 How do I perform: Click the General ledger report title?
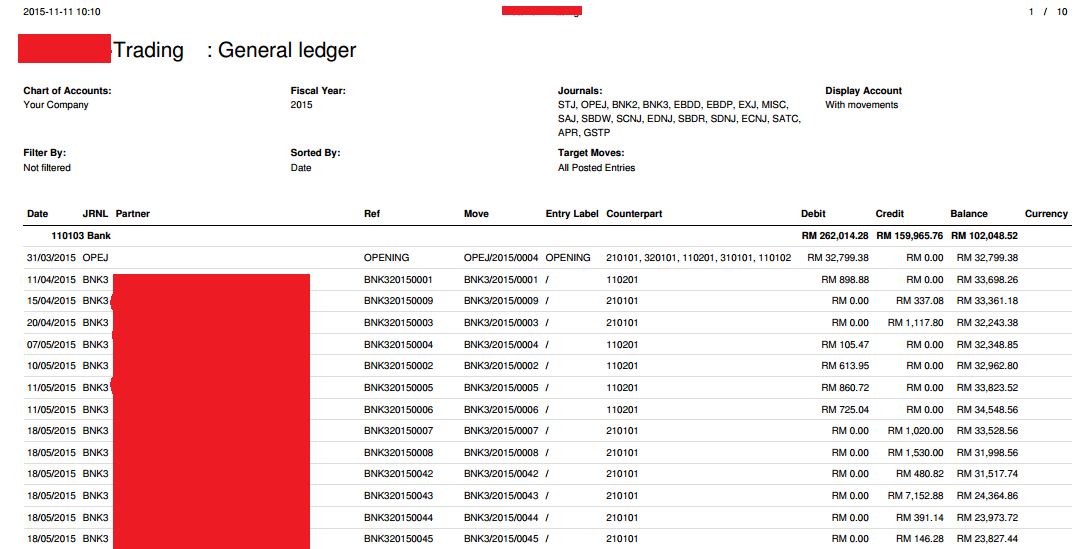(x=287, y=50)
